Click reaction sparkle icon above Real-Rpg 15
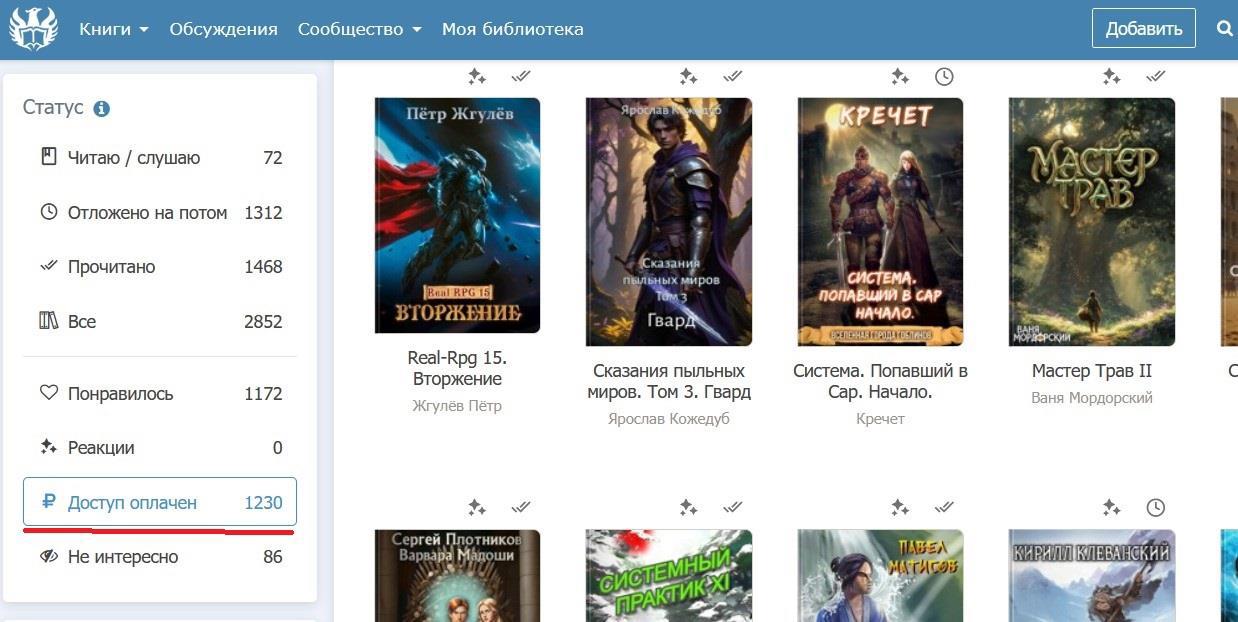Screen dimensions: 1238x622 [x=477, y=77]
